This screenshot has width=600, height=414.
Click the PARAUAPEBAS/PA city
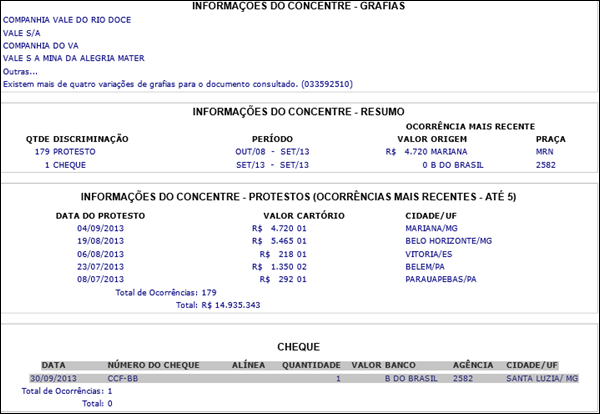pyautogui.click(x=441, y=279)
